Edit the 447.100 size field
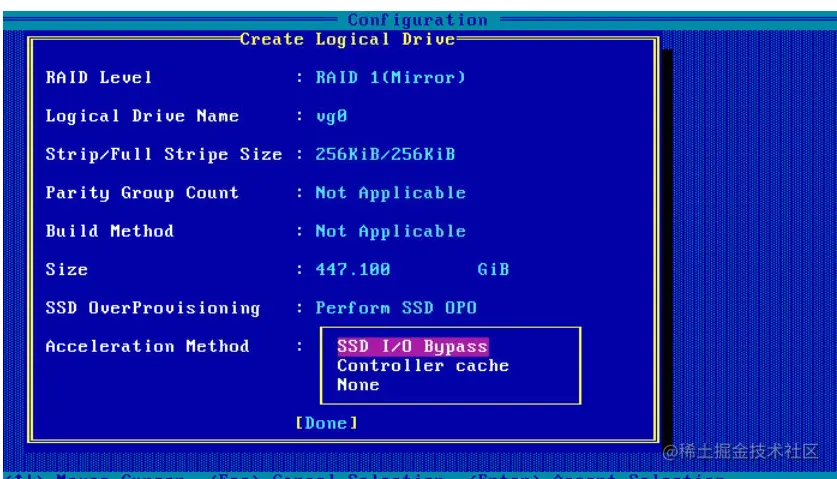Viewport: 837px width, 479px height. click(x=353, y=270)
